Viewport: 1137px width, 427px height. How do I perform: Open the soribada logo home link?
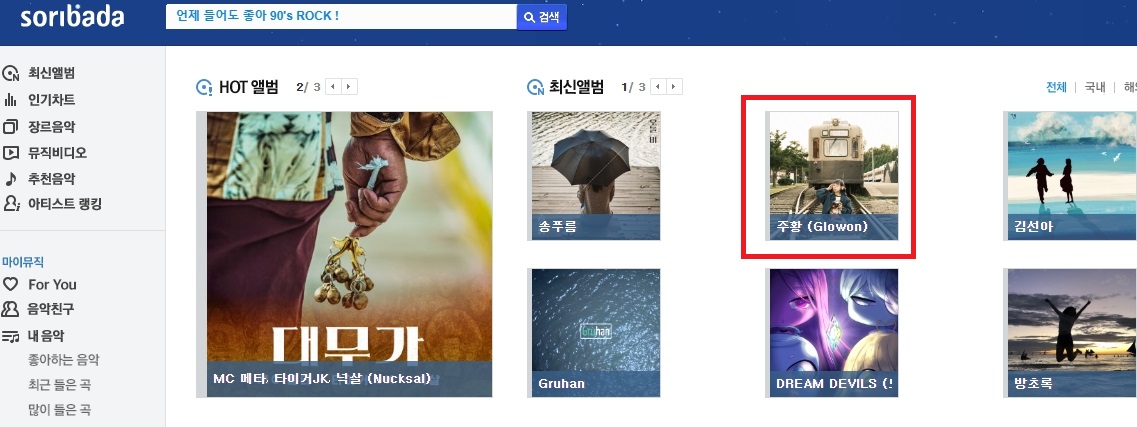(x=73, y=17)
